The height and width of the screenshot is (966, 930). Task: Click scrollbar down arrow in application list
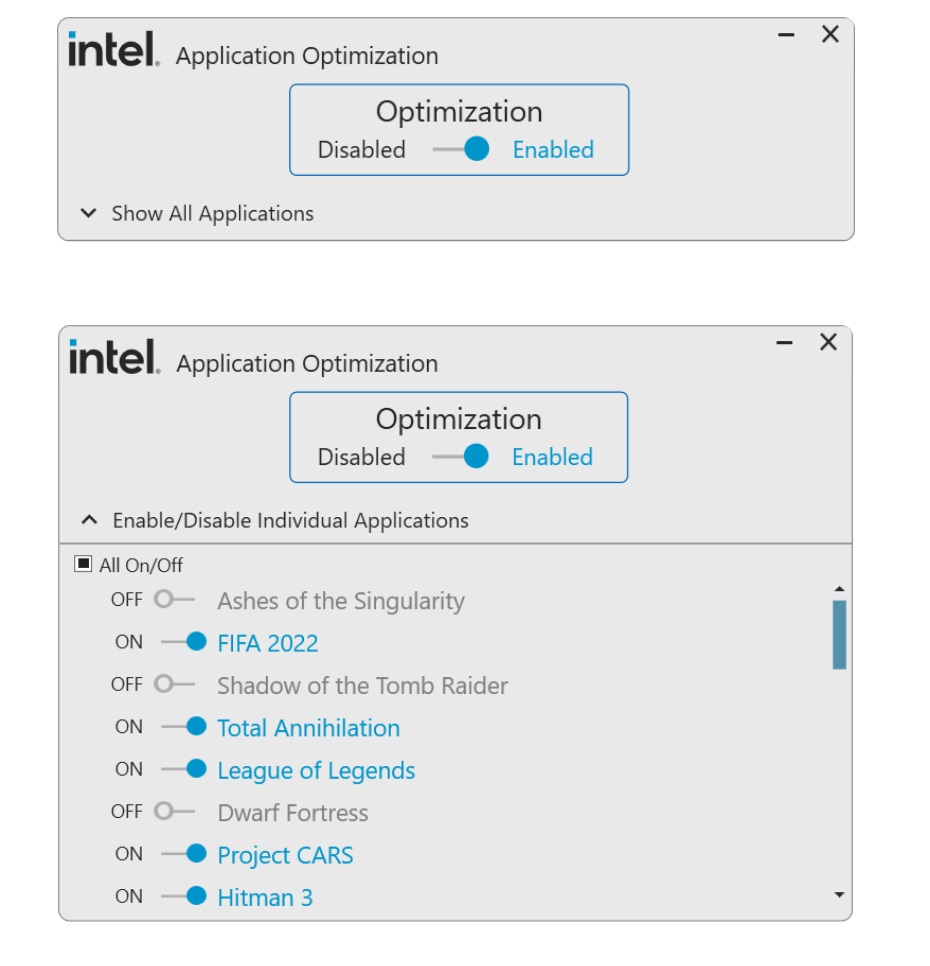click(x=839, y=895)
